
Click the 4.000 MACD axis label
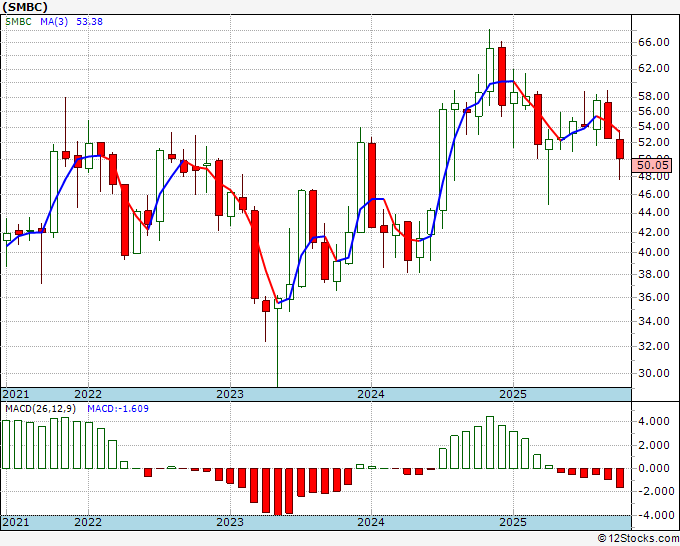coord(654,421)
